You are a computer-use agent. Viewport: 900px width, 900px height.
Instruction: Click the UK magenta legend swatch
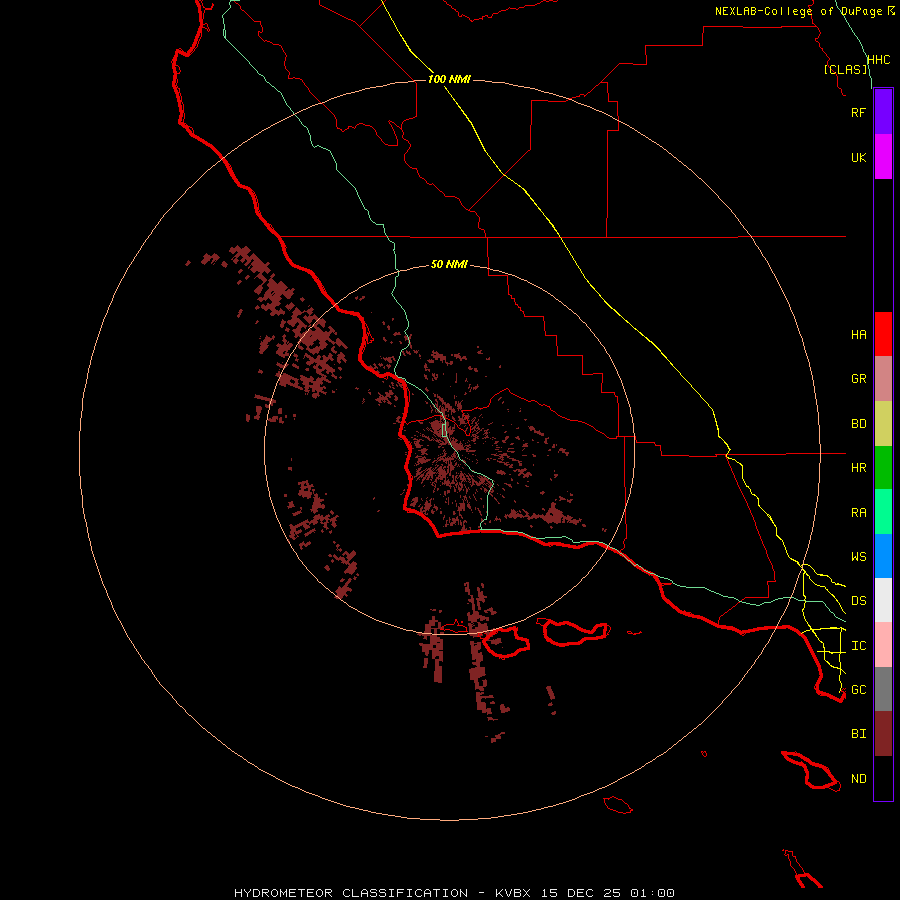[x=883, y=157]
